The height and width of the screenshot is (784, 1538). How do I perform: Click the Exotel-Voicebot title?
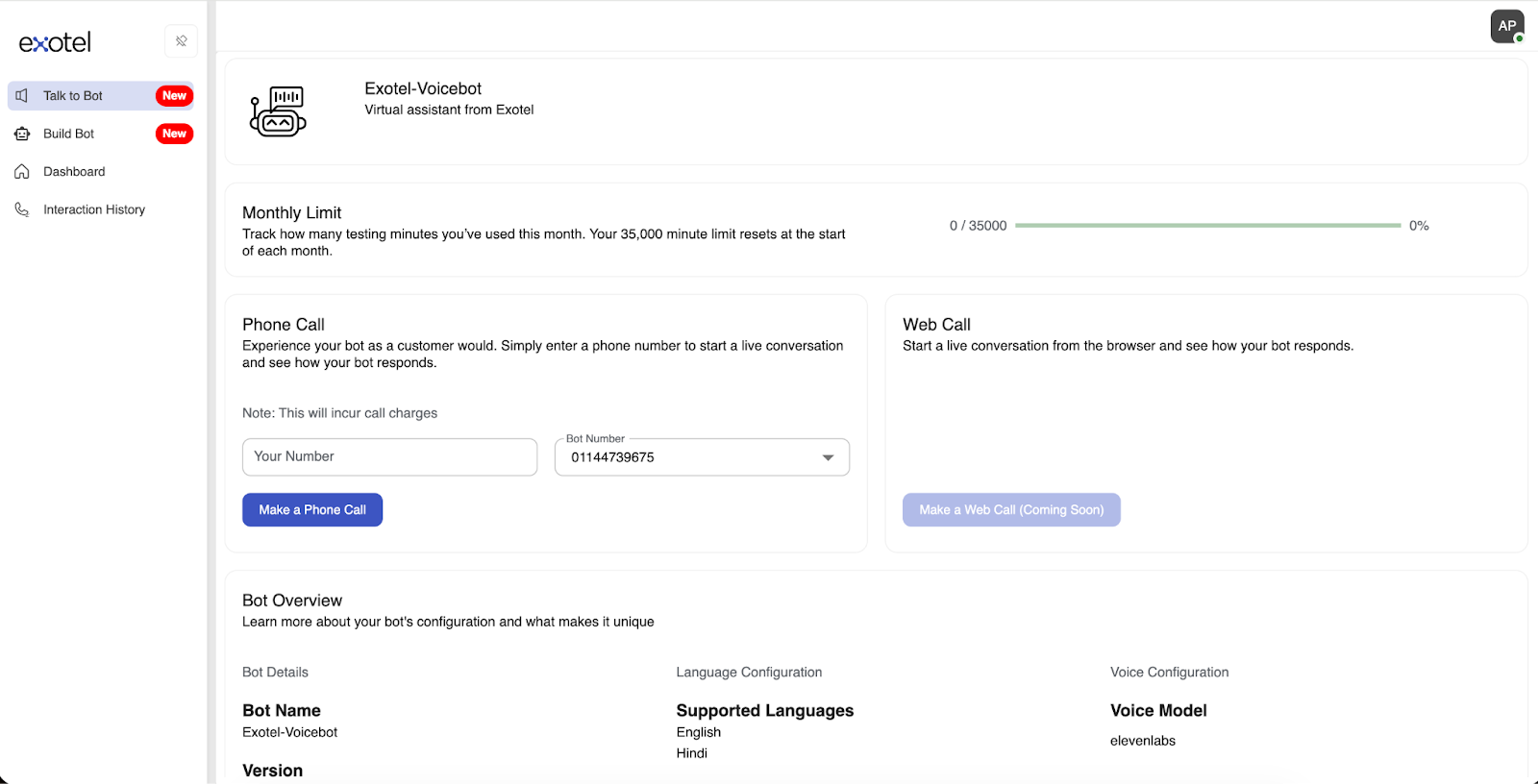tap(423, 88)
